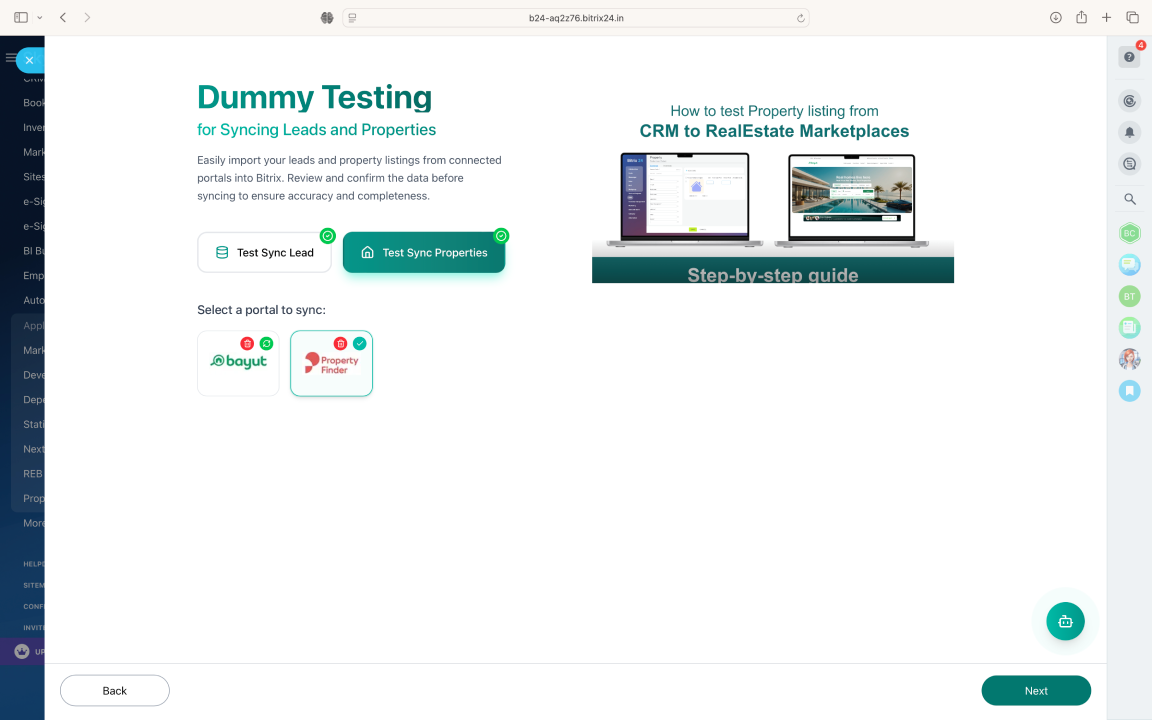Click the Back button
The image size is (1152, 720).
pyautogui.click(x=115, y=691)
